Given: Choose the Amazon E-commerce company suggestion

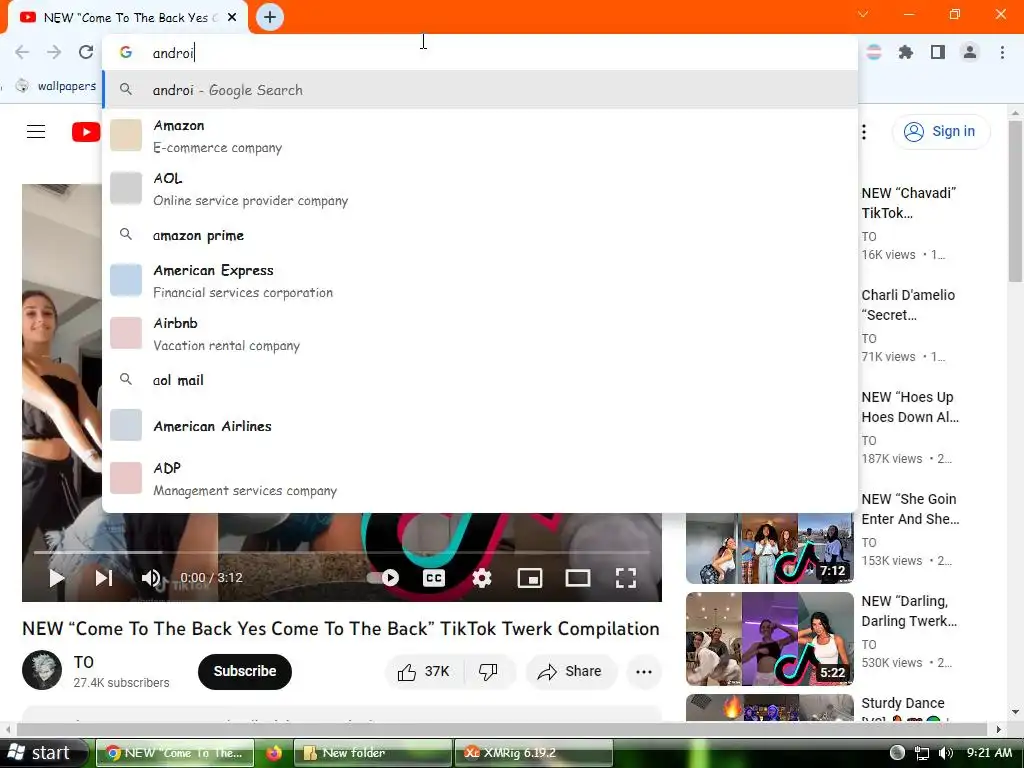Looking at the screenshot, I should 480,136.
